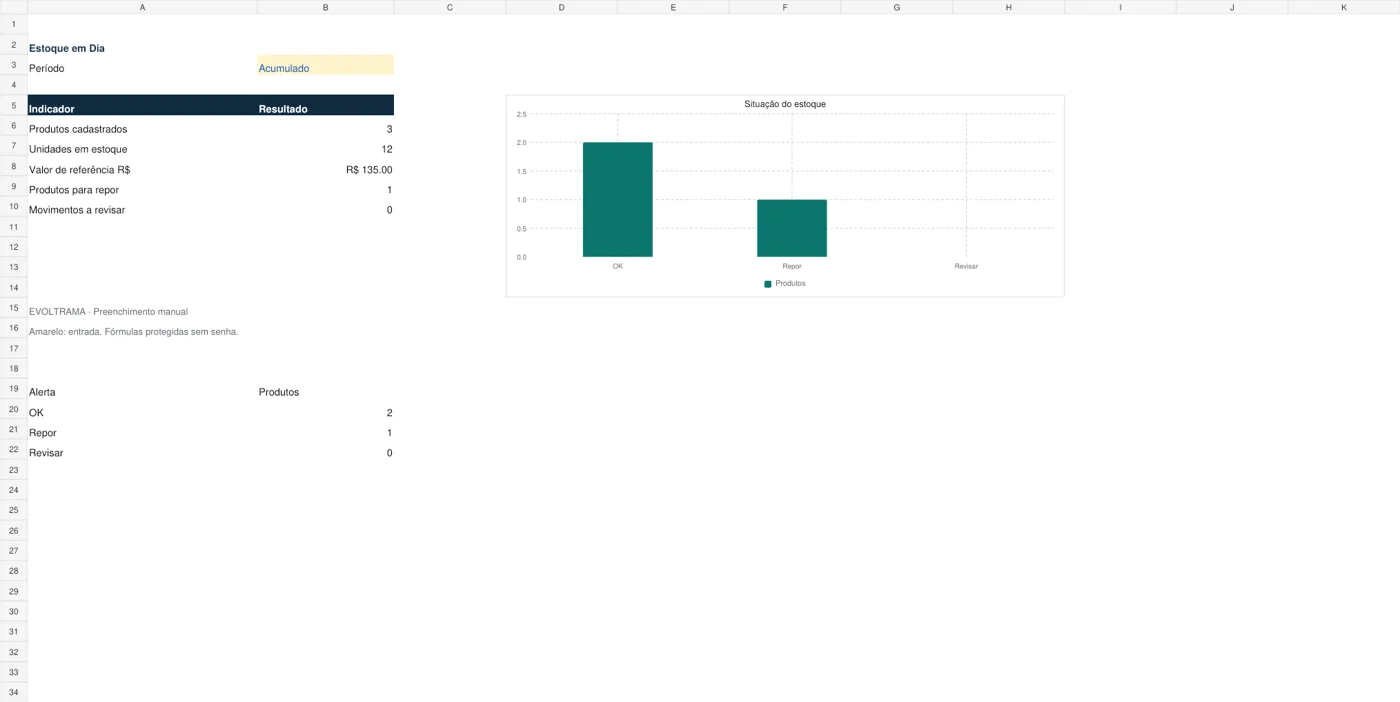Viewport: 1400px width, 702px height.
Task: Click row 5 header number
Action: [x=13, y=105]
